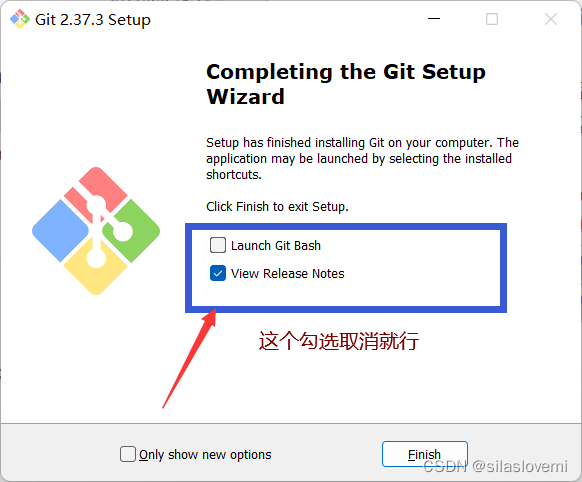Image resolution: width=582 pixels, height=482 pixels.
Task: Click the grayed-out maximize button
Action: pyautogui.click(x=492, y=19)
